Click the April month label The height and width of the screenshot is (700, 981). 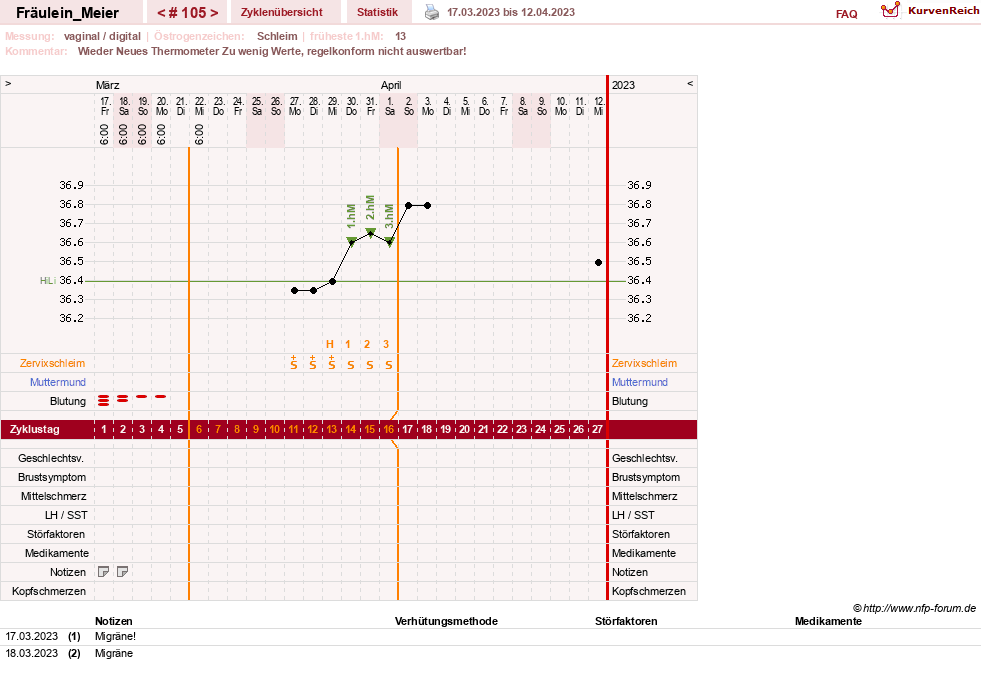pos(391,85)
